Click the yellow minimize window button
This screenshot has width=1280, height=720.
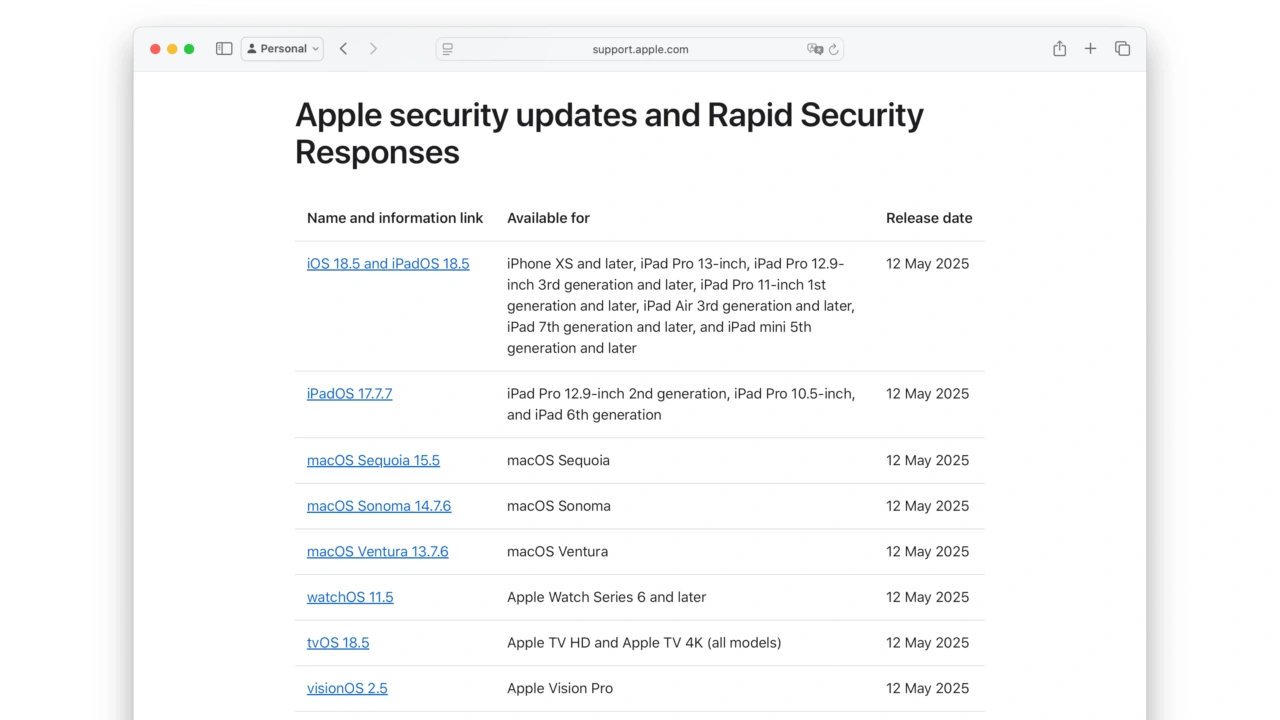(172, 49)
